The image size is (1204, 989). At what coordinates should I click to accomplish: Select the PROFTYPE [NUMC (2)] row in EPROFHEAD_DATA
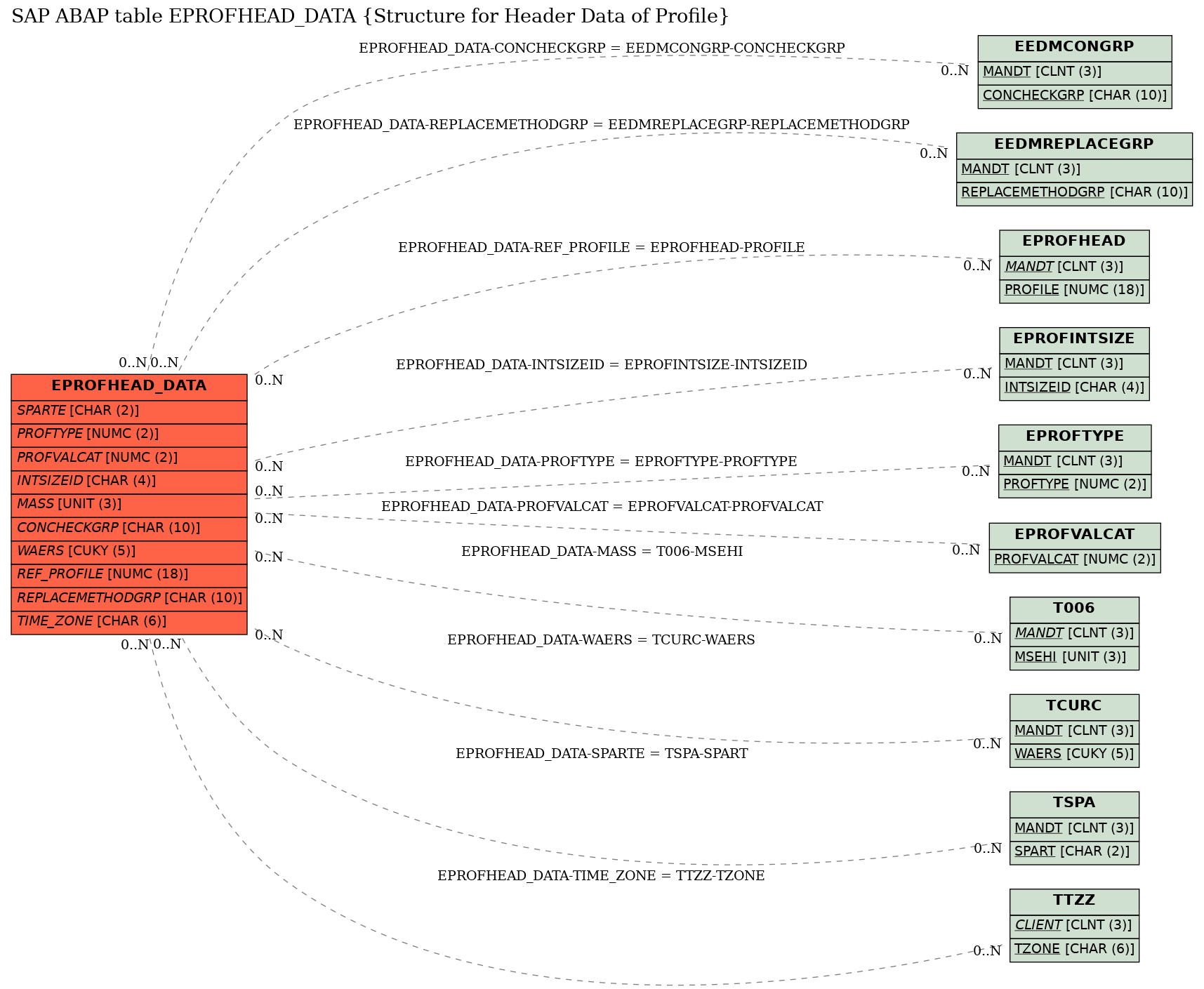[129, 434]
